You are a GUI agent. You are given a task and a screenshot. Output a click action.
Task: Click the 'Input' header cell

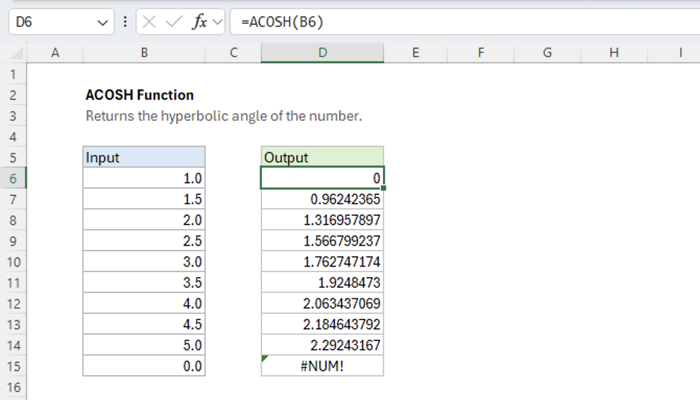(144, 157)
